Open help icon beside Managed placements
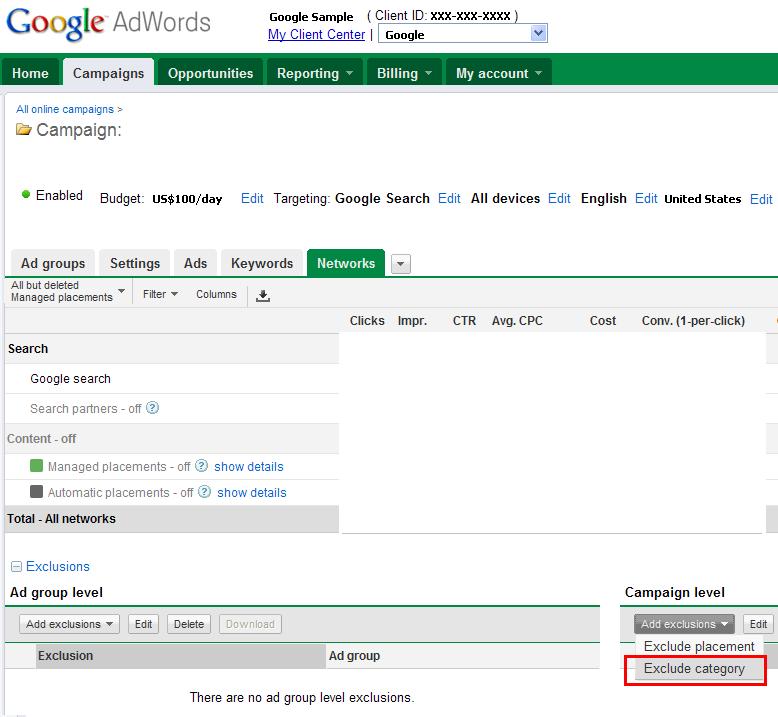This screenshot has height=717, width=778. click(x=201, y=466)
